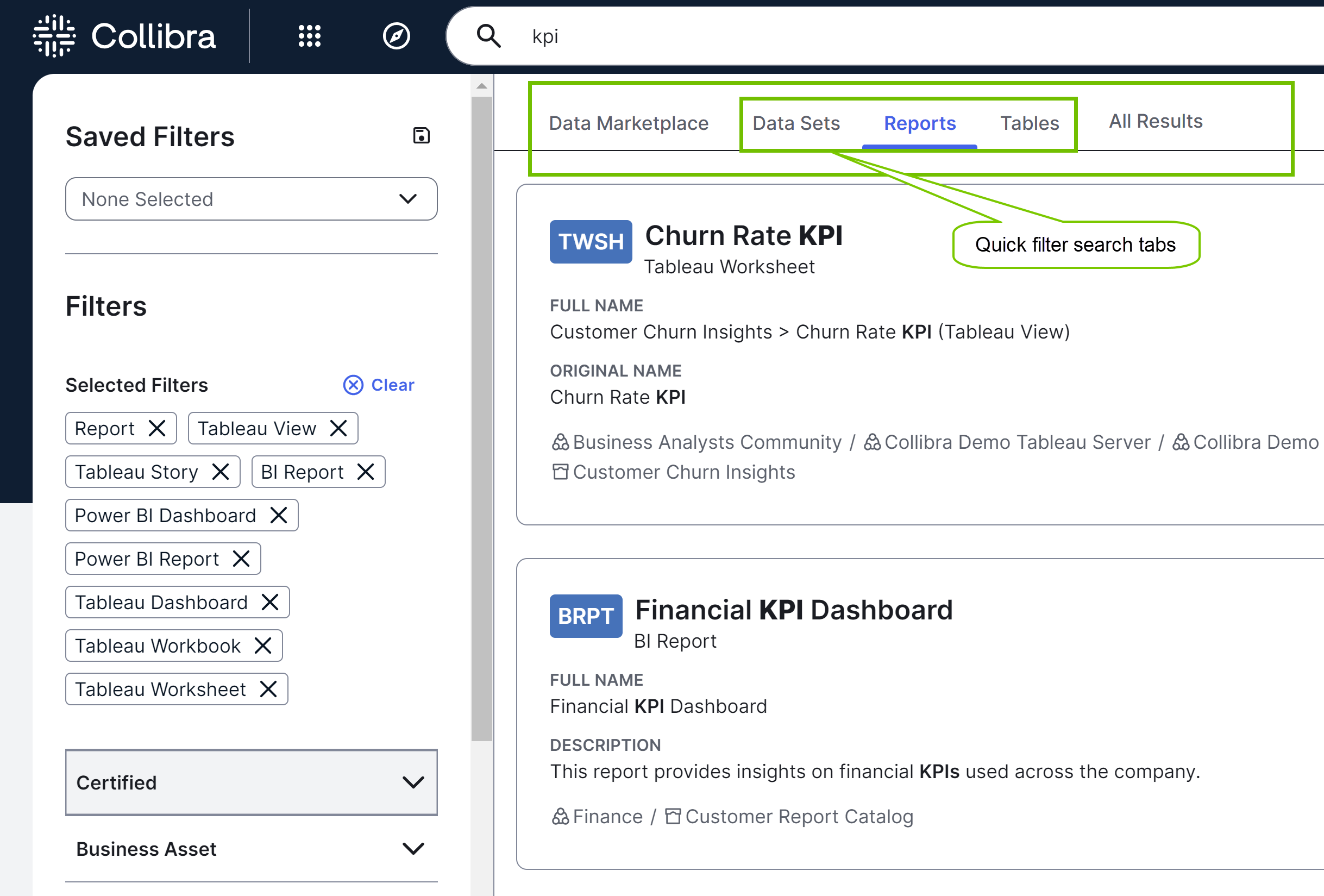This screenshot has height=896, width=1324.
Task: Click the 'Tableau Worksheet' subtitle under Churn Rate KPI
Action: coord(729,267)
